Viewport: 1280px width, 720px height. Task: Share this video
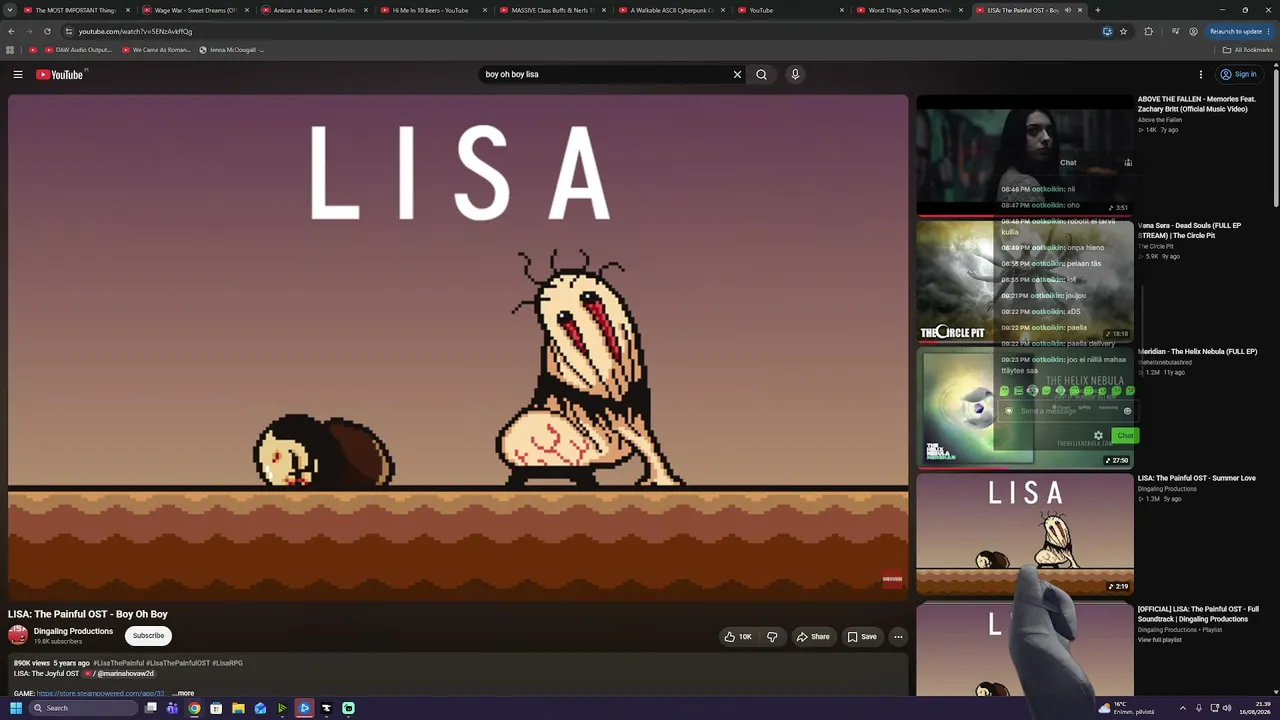813,637
